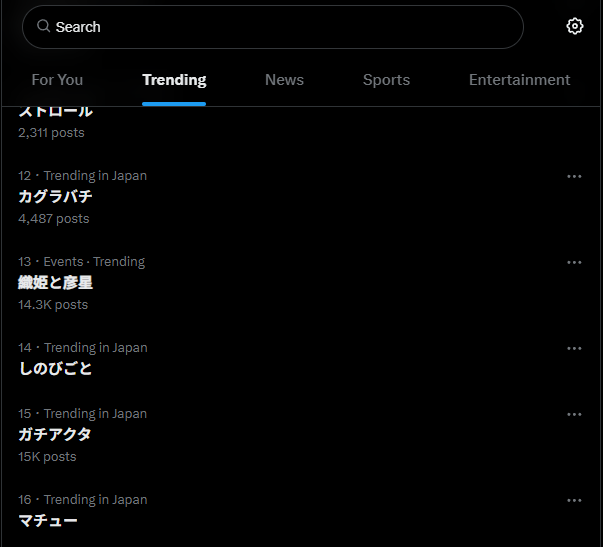Click the 2,311 posts count
The height and width of the screenshot is (547, 603).
click(x=51, y=133)
